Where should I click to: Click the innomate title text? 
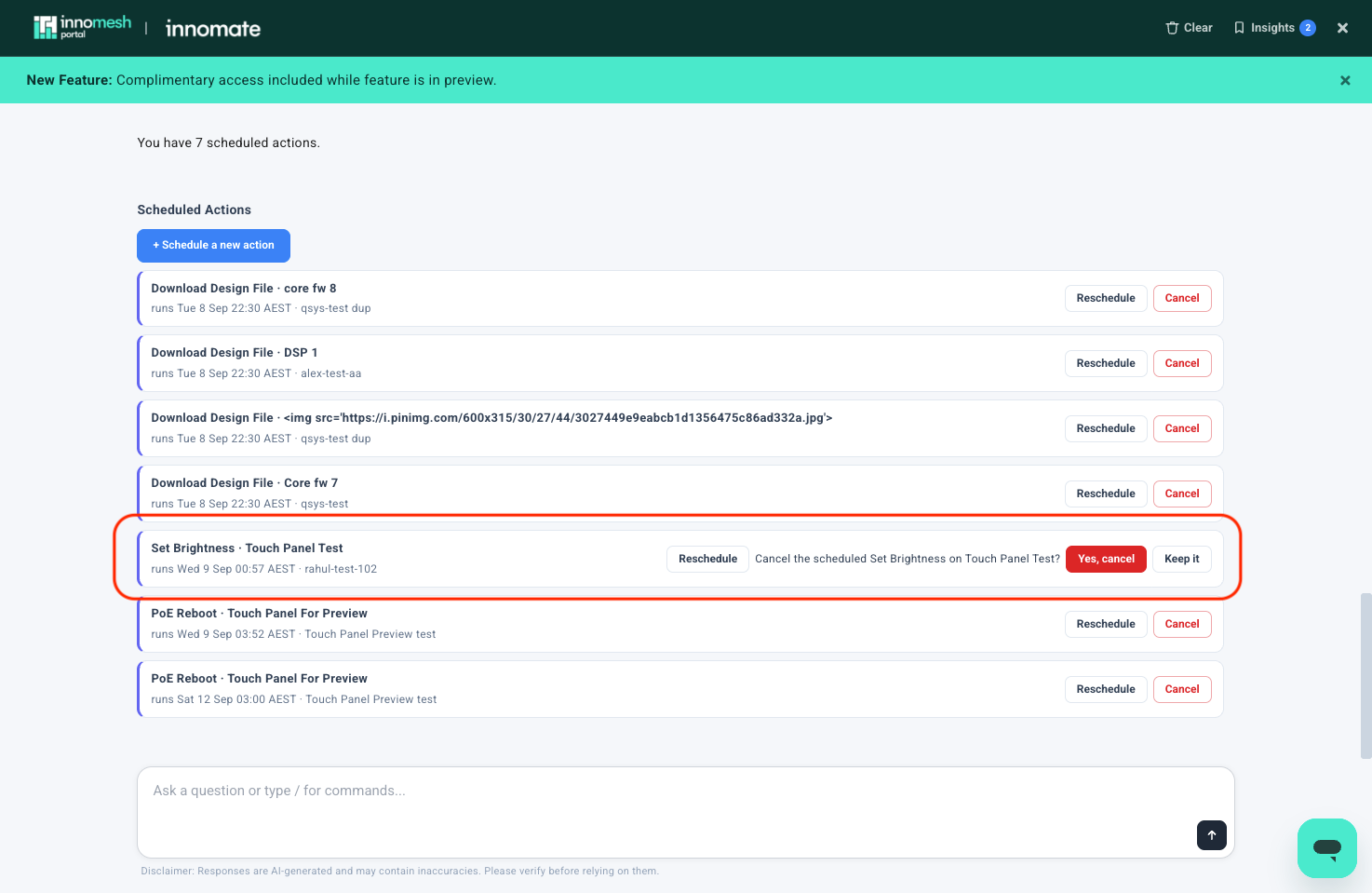click(x=213, y=29)
